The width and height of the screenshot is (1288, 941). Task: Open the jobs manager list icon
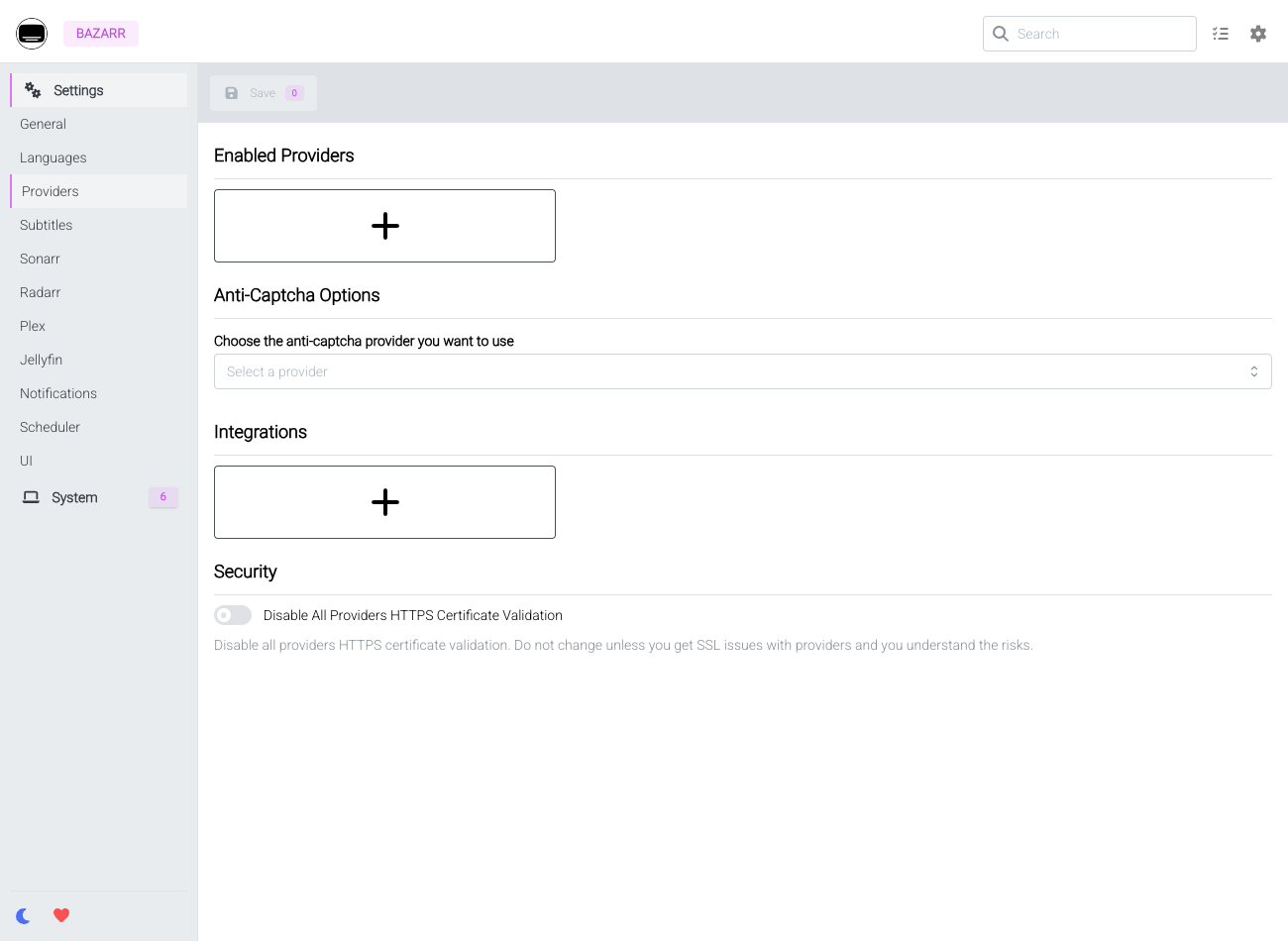1221,34
